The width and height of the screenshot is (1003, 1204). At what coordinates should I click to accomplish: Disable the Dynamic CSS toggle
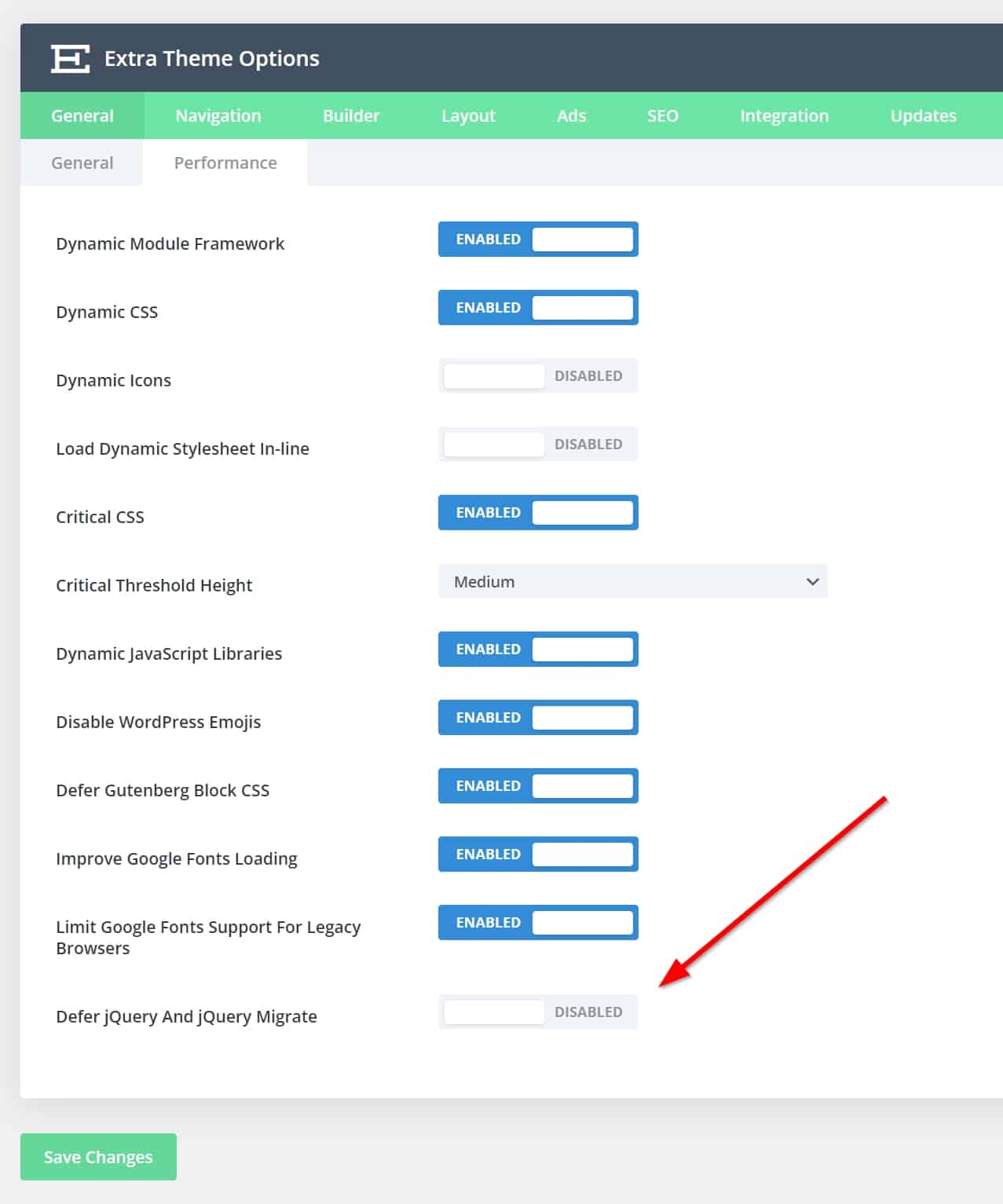[538, 308]
